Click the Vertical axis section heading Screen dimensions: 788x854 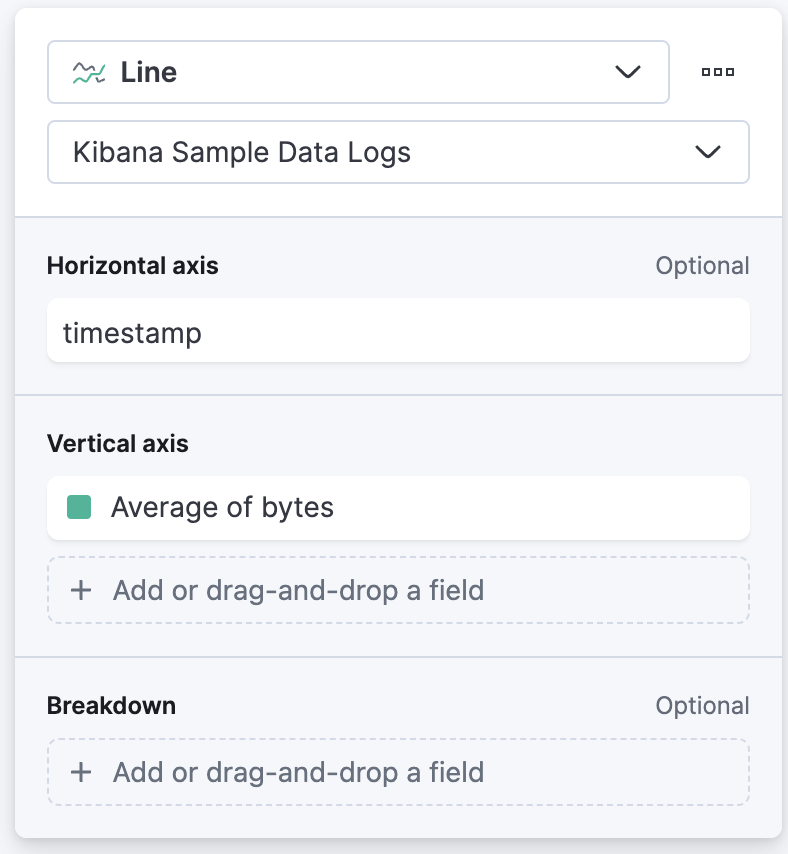[x=118, y=443]
